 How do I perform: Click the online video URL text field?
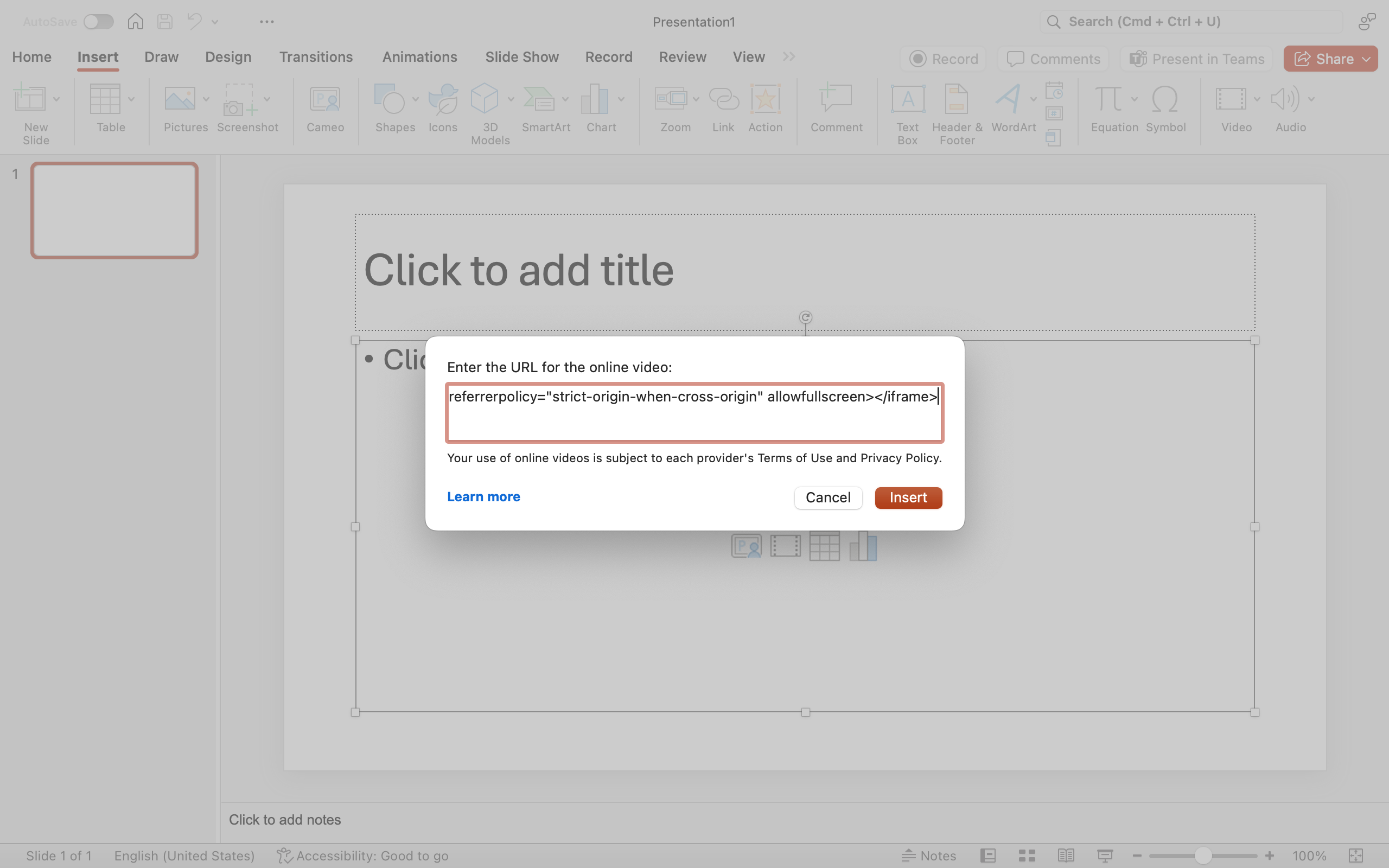pos(694,412)
